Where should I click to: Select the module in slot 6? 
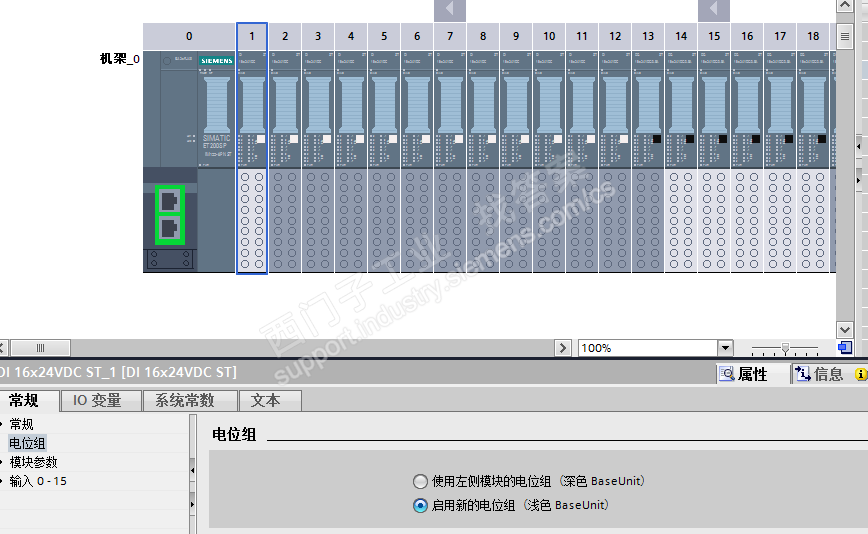tap(417, 162)
